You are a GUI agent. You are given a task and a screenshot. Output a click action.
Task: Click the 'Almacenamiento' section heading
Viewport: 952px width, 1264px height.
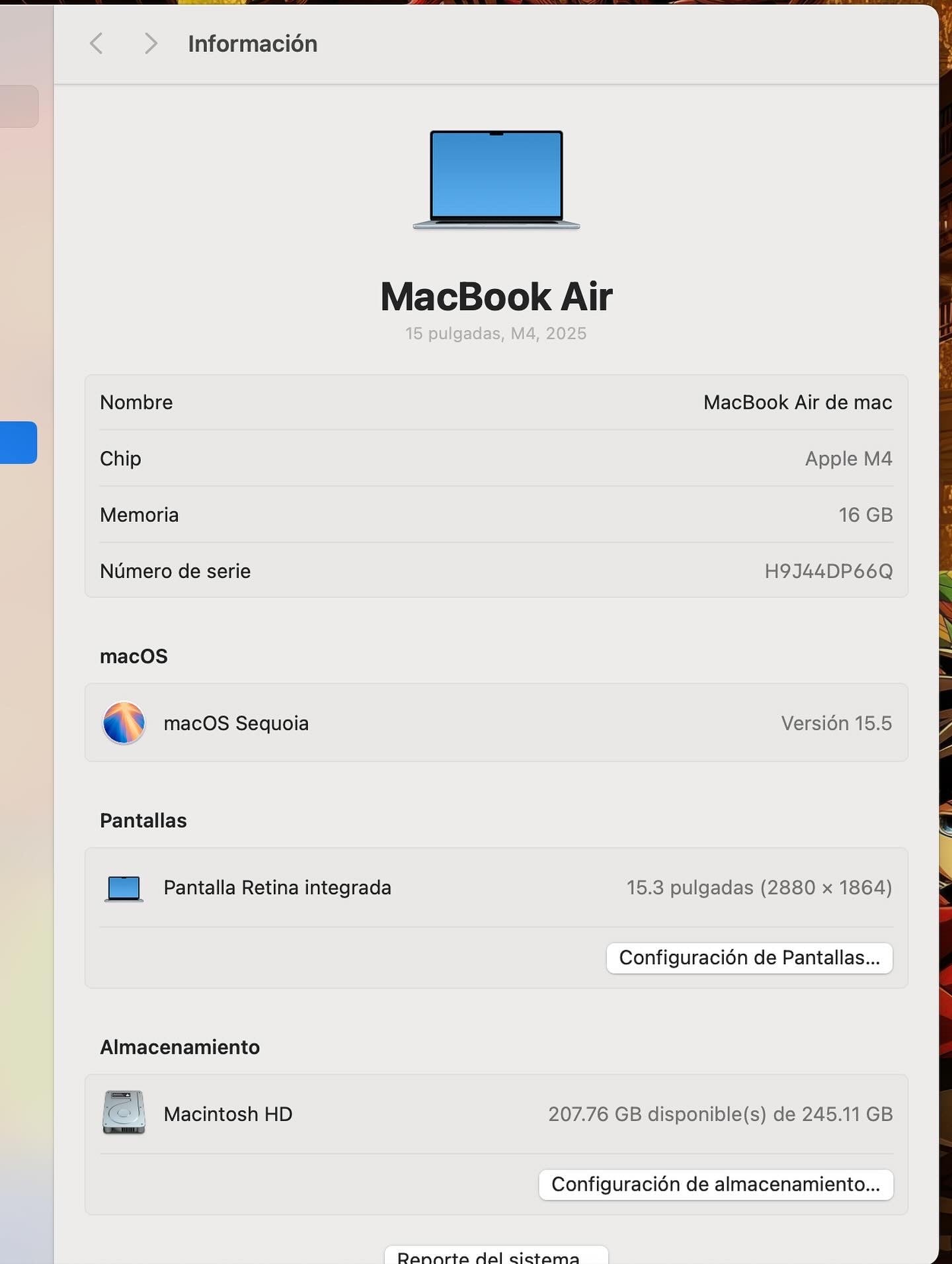click(180, 1047)
